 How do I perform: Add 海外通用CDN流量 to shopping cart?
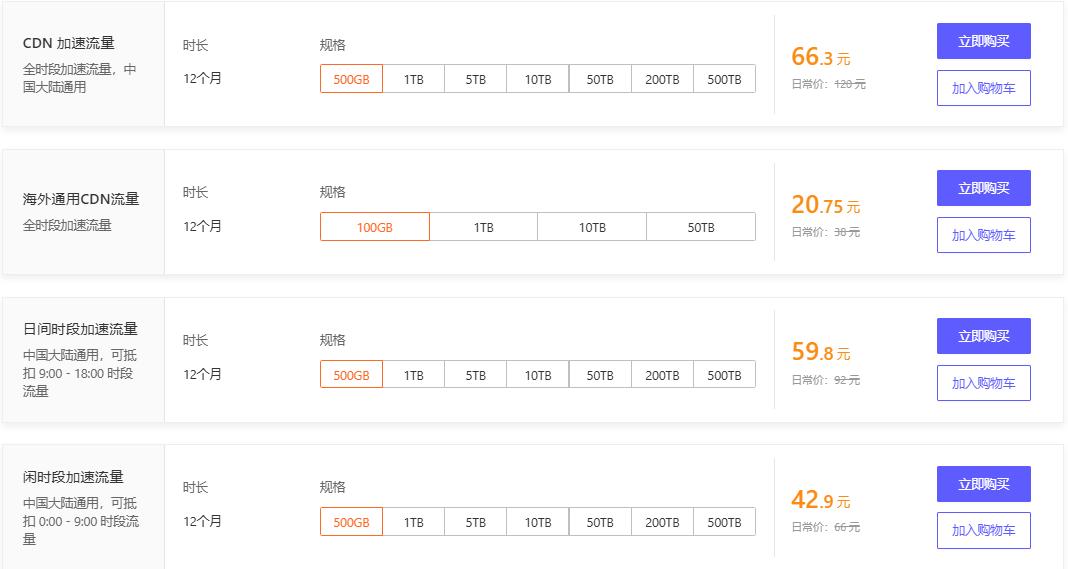[983, 235]
